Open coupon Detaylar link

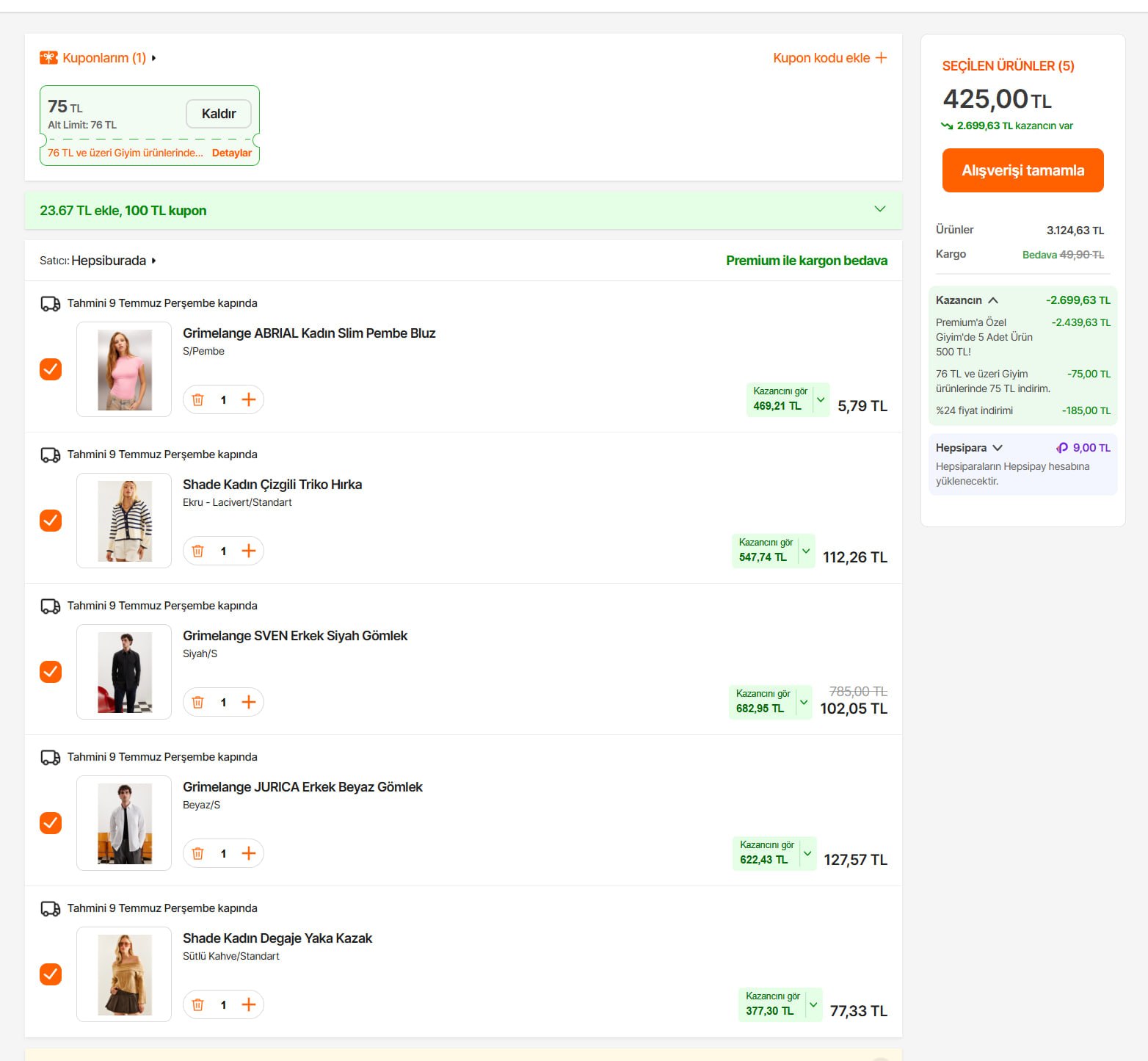point(232,153)
